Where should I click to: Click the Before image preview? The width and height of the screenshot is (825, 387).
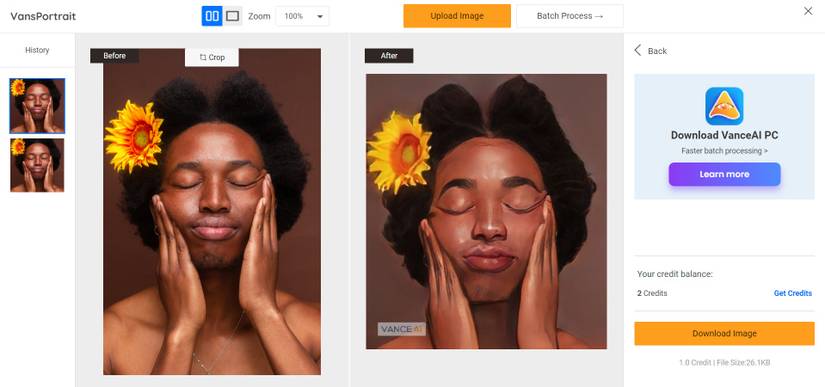pos(212,211)
